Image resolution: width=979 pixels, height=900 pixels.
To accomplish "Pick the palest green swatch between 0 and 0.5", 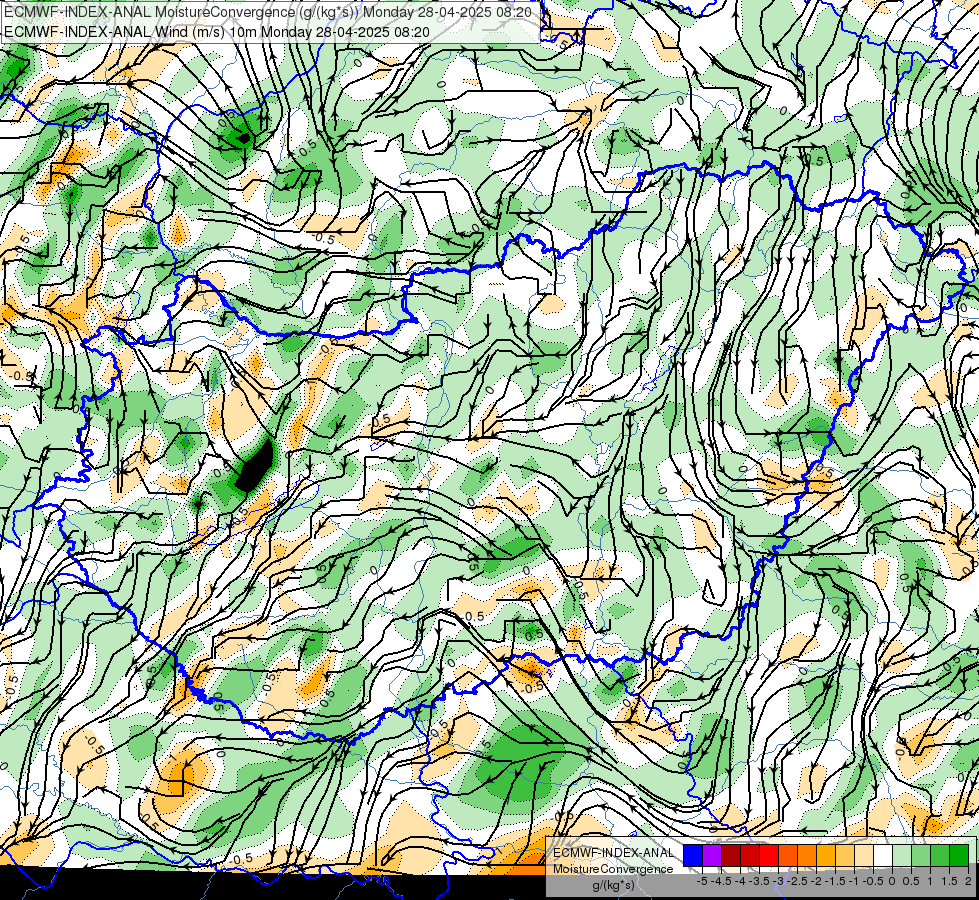I will (902, 856).
